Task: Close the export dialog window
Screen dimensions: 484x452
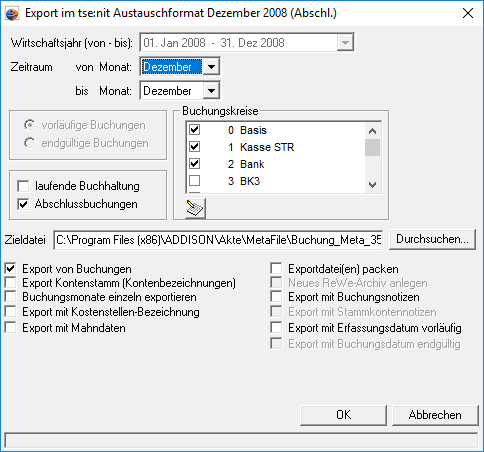Action: point(468,13)
